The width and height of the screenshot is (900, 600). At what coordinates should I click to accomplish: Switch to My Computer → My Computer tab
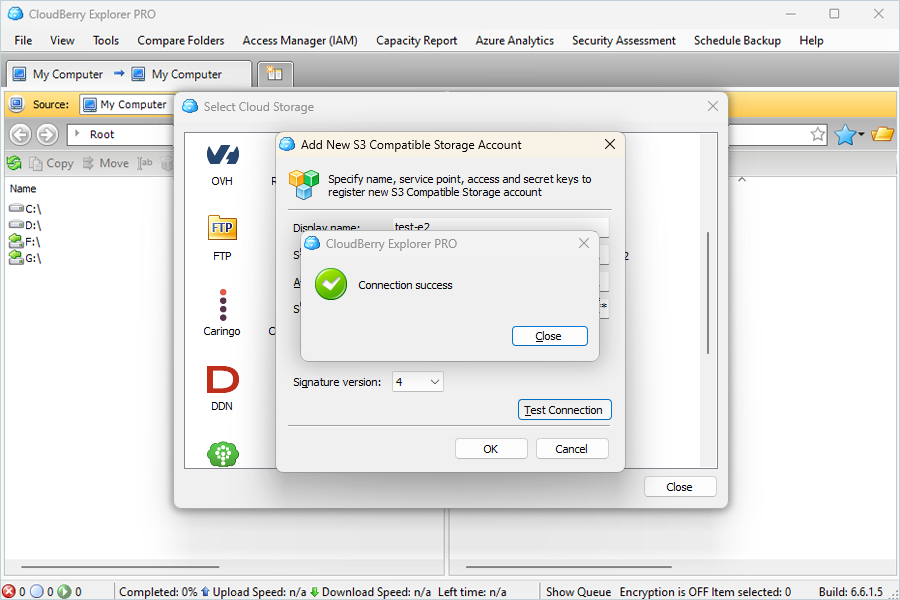(129, 74)
